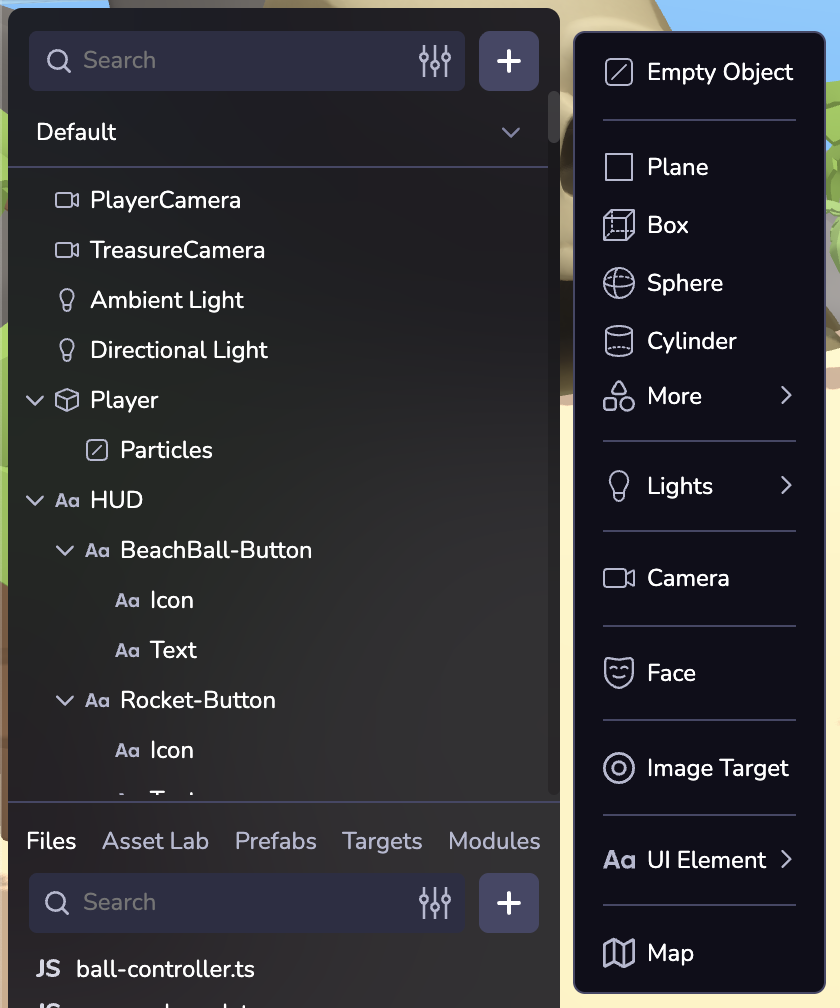Switch to the Prefabs tab
Screen dimensions: 840x1008
pyautogui.click(x=275, y=841)
